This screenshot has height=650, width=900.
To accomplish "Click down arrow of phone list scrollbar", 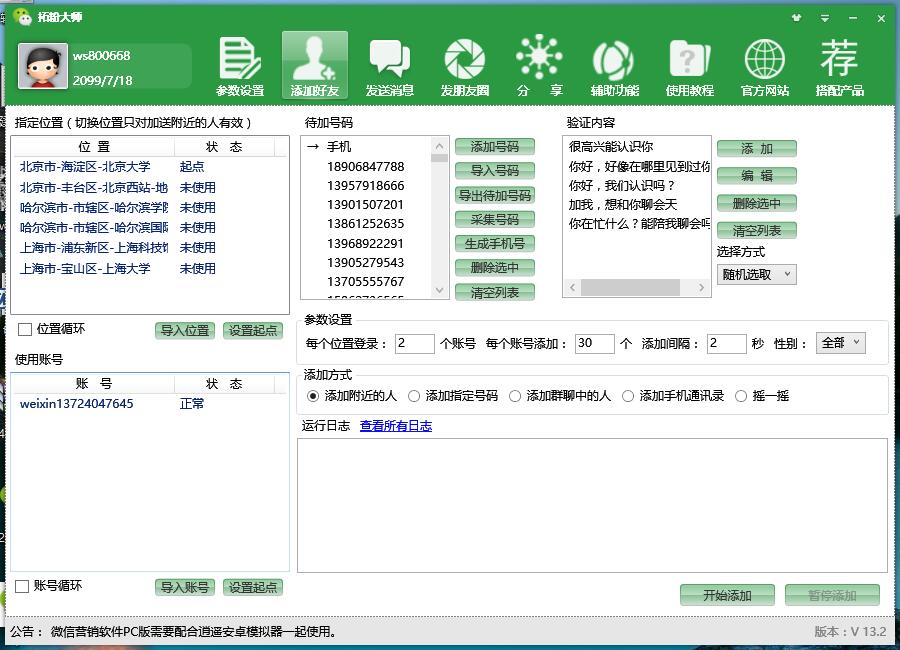I will 439,290.
